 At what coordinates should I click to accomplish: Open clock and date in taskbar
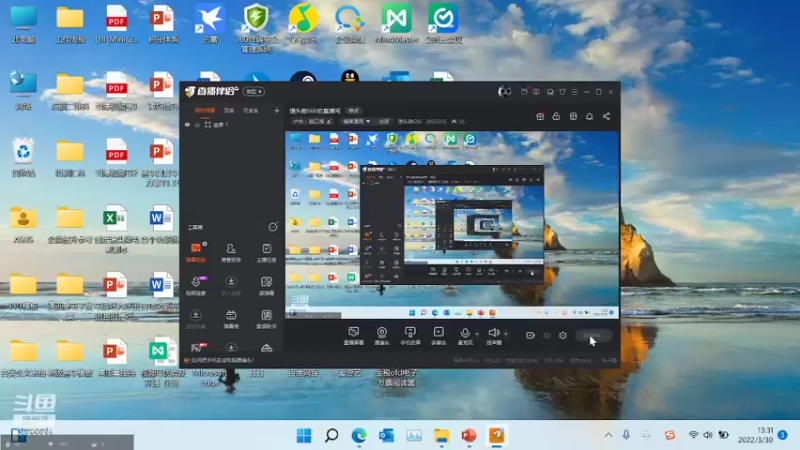[x=758, y=435]
